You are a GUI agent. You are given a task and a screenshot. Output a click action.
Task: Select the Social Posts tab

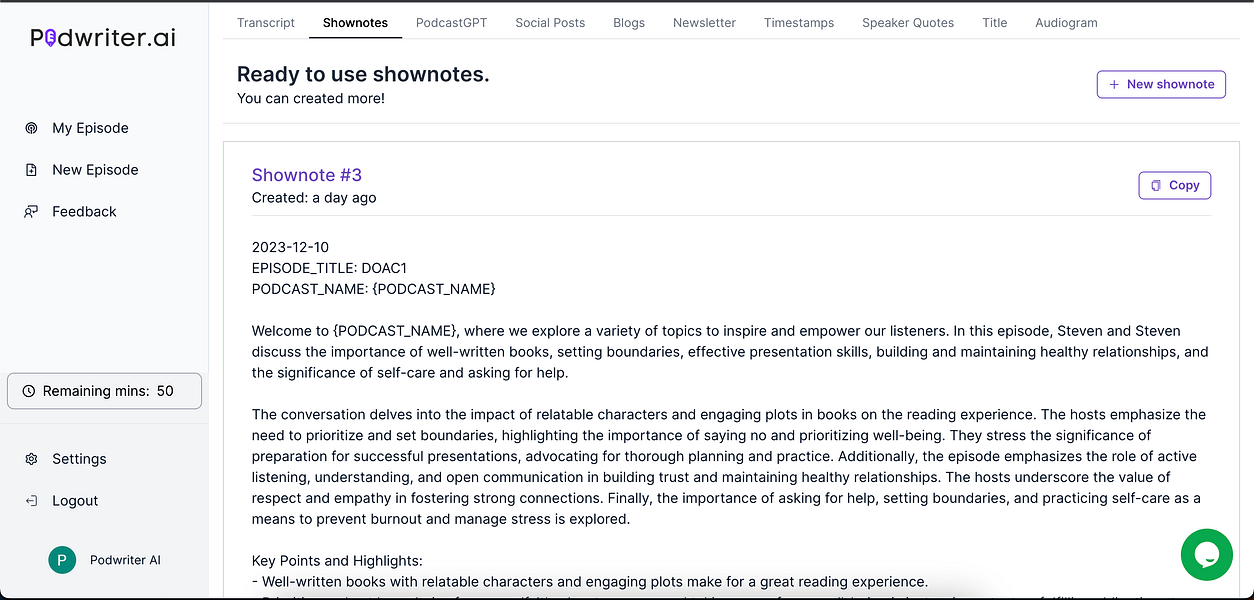pyautogui.click(x=549, y=22)
